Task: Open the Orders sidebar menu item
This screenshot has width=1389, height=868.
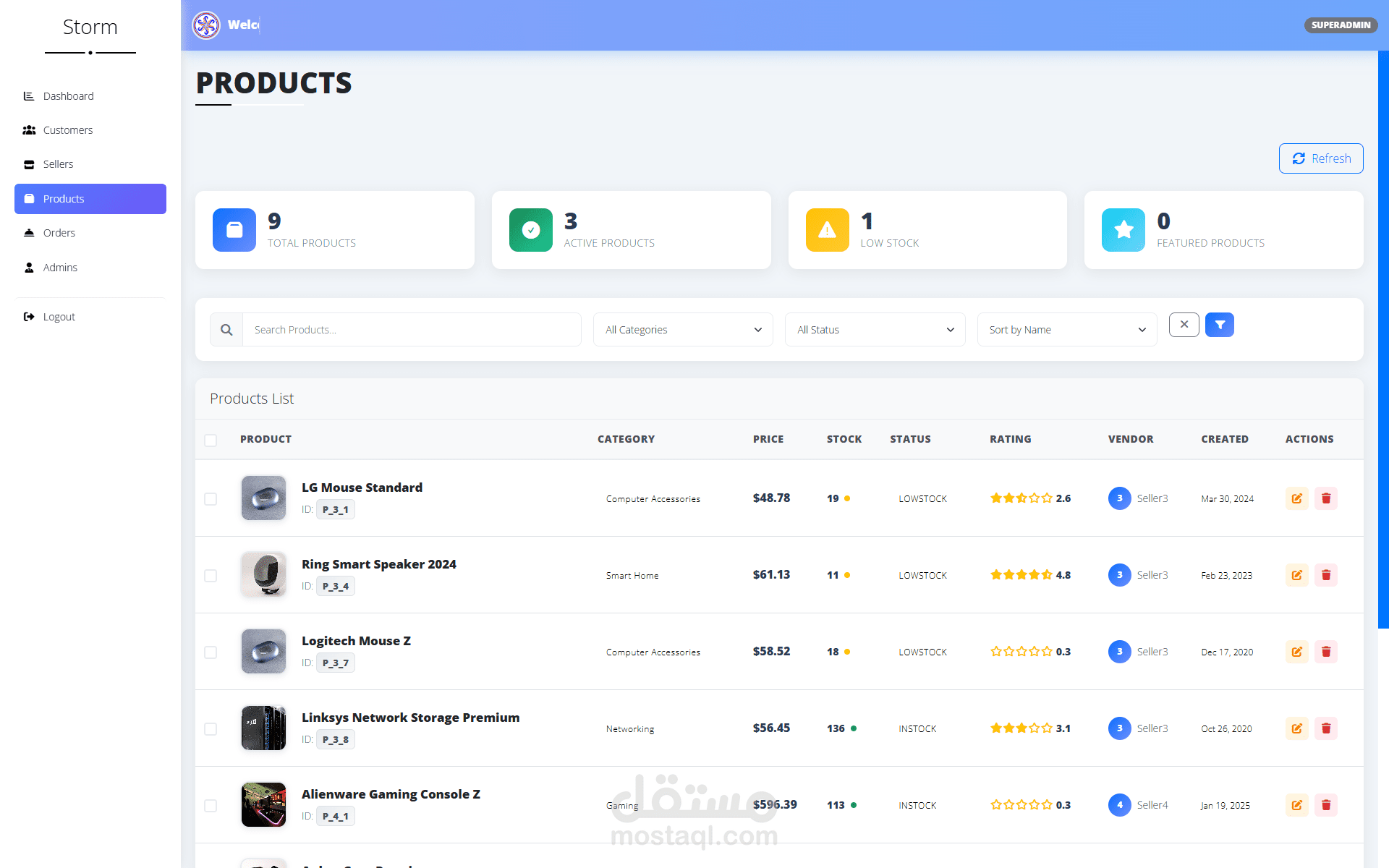Action: pos(59,233)
